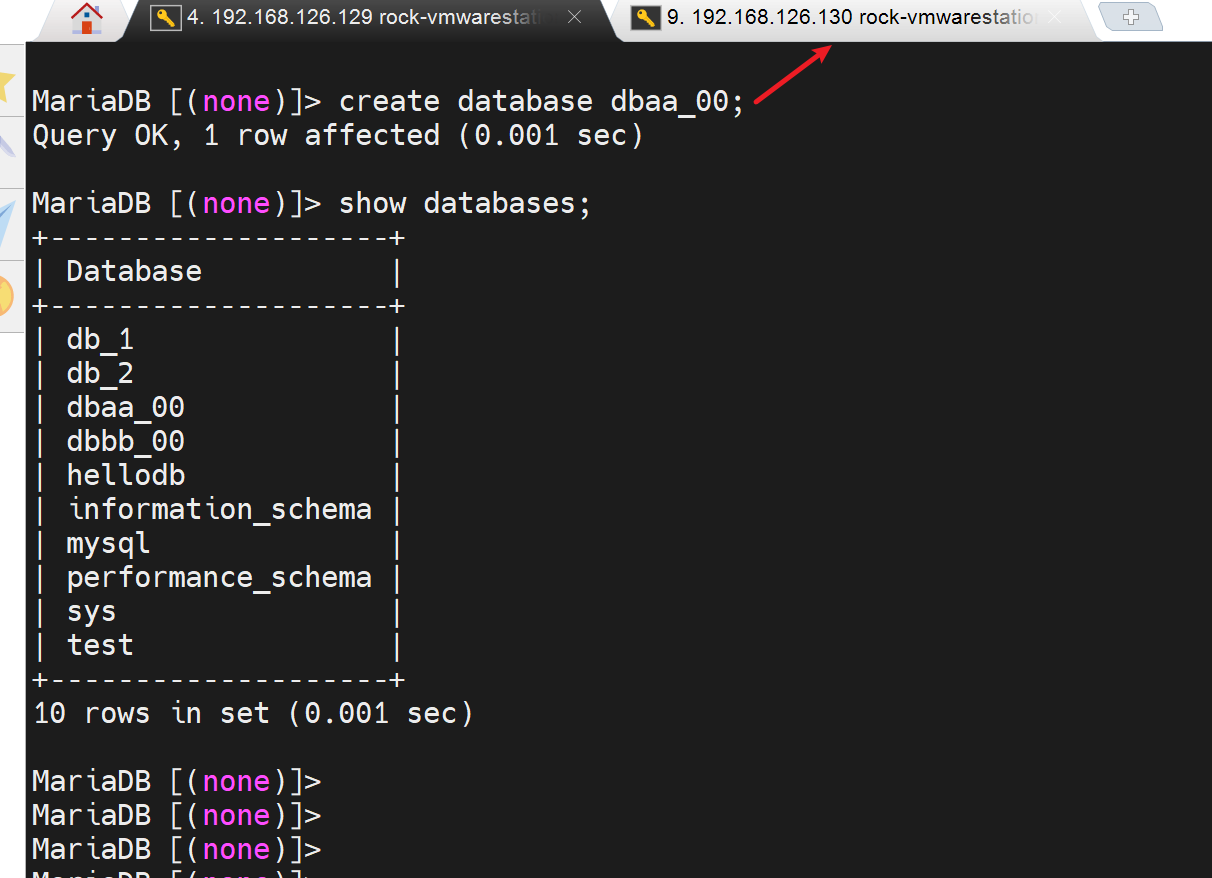The width and height of the screenshot is (1212, 878).
Task: Open a new tab with plus button
Action: pos(1130,18)
